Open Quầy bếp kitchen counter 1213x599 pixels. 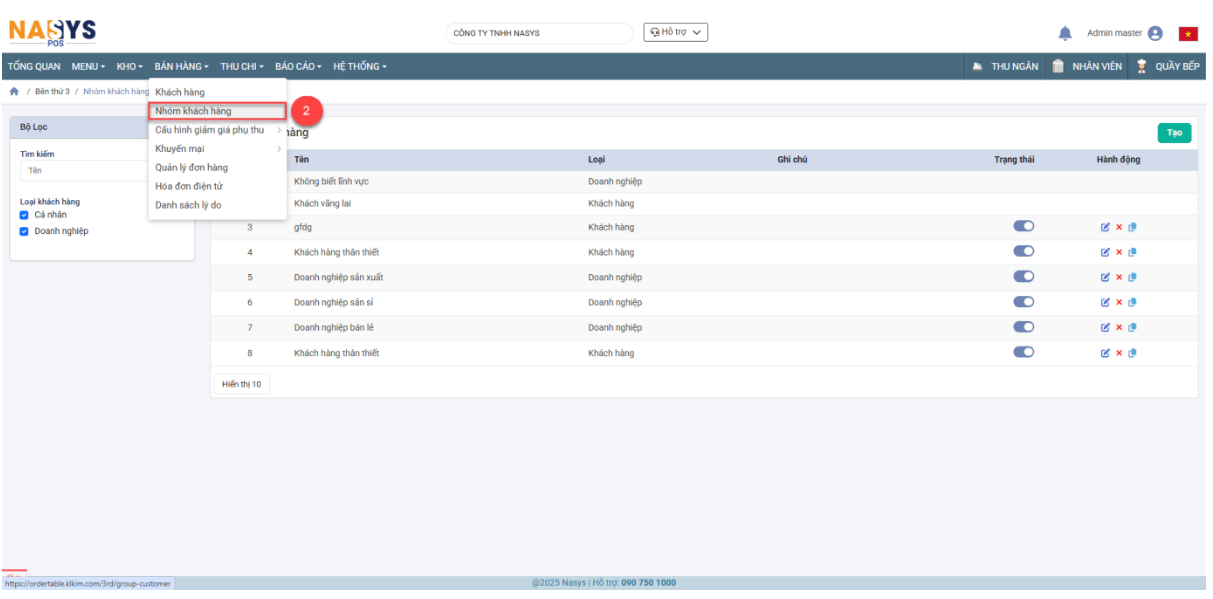pyautogui.click(x=1167, y=66)
